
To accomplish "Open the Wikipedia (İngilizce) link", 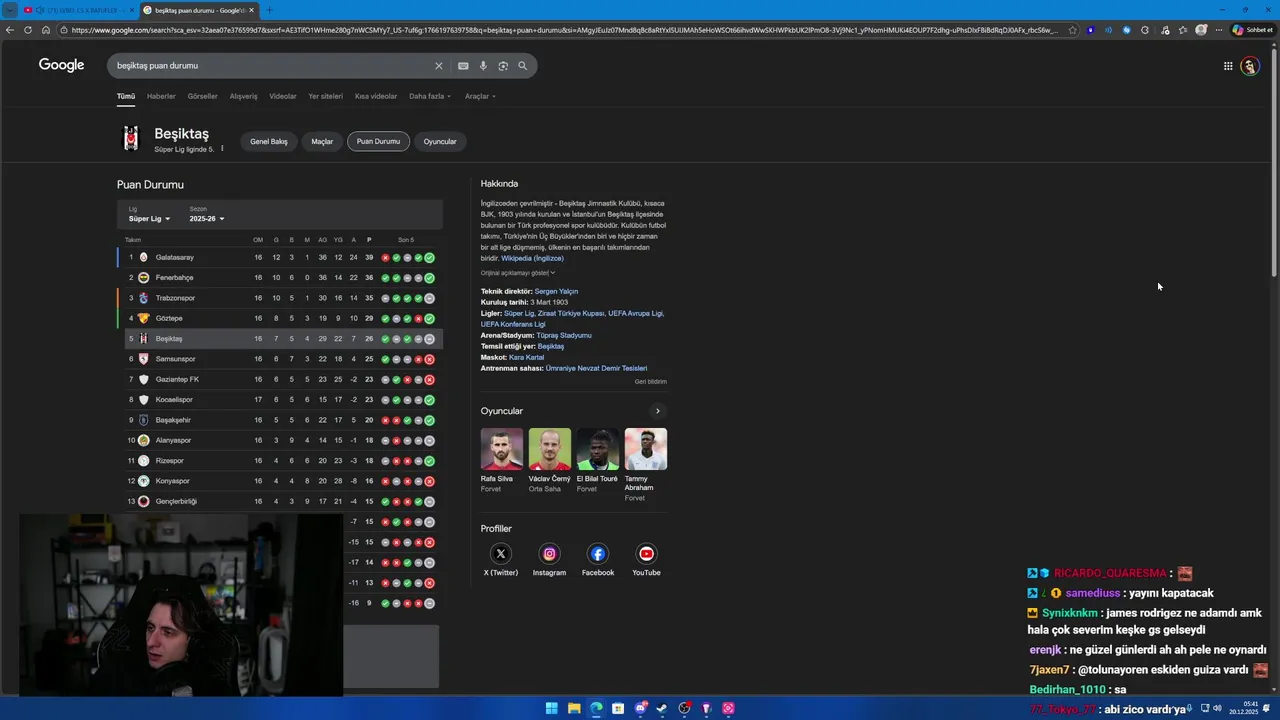I will coord(532,258).
